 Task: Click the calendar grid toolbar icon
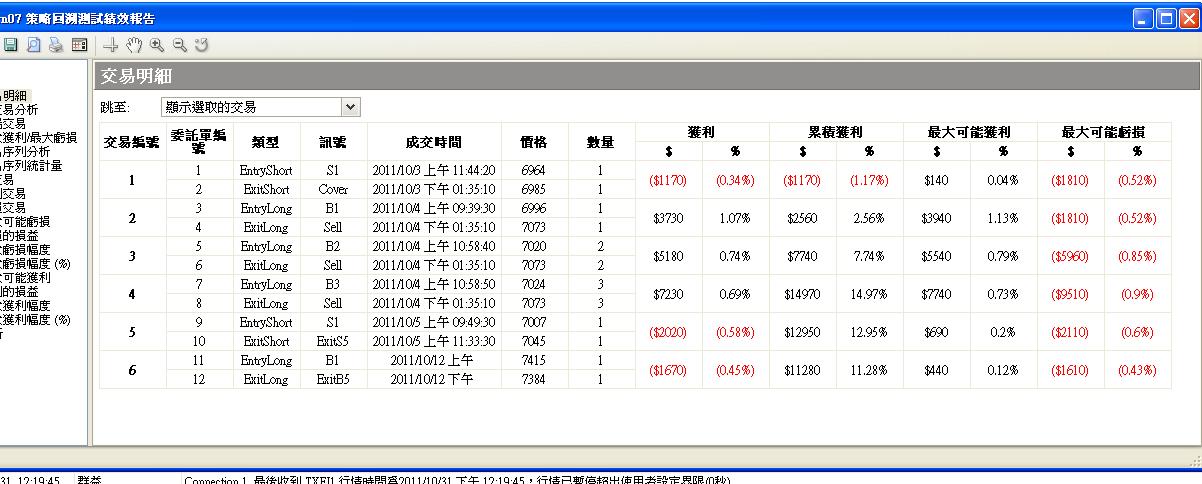pos(79,45)
